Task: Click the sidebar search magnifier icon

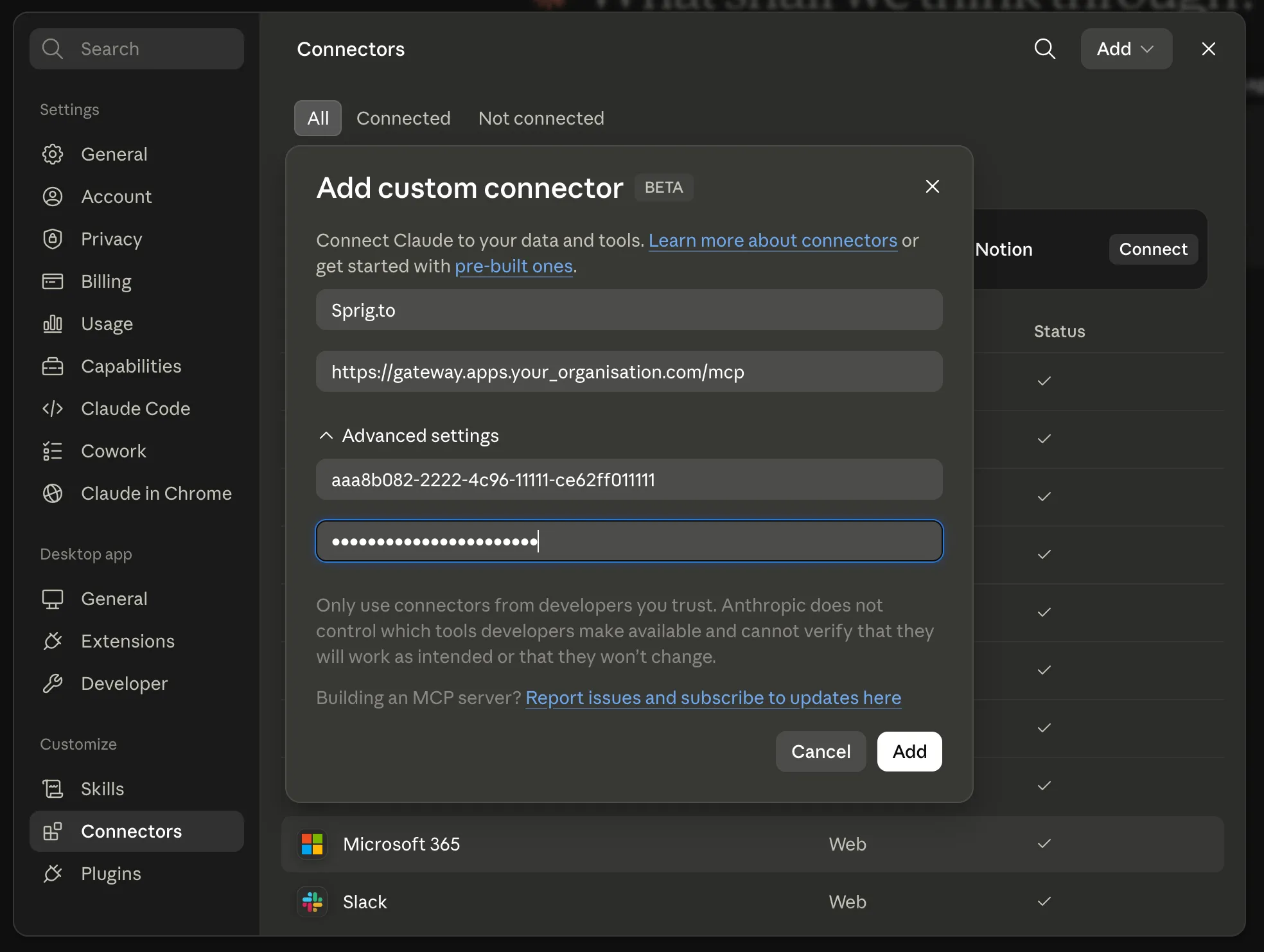Action: coord(52,49)
